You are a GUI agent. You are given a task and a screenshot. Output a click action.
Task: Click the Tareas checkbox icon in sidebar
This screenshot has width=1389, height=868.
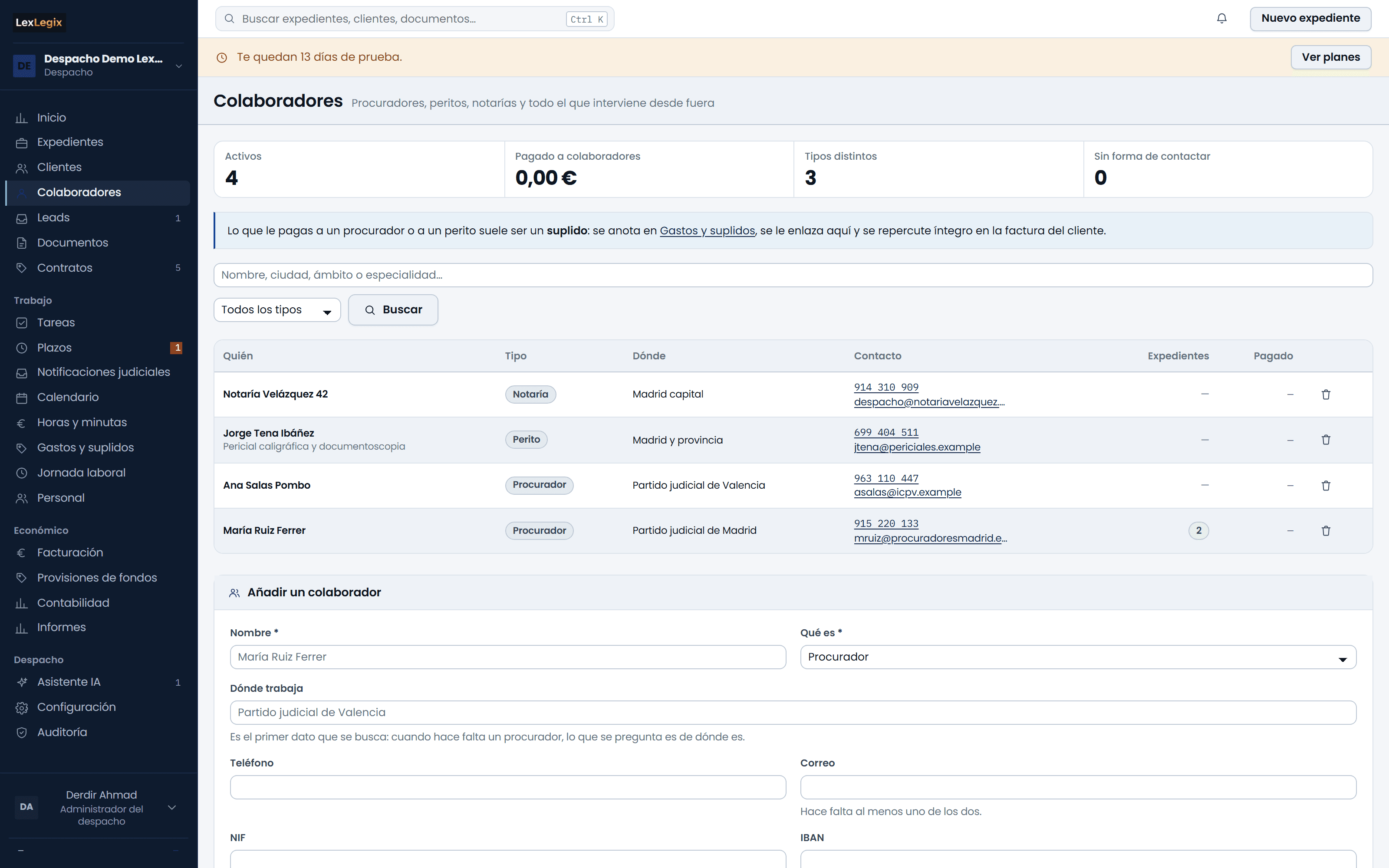[x=22, y=322]
